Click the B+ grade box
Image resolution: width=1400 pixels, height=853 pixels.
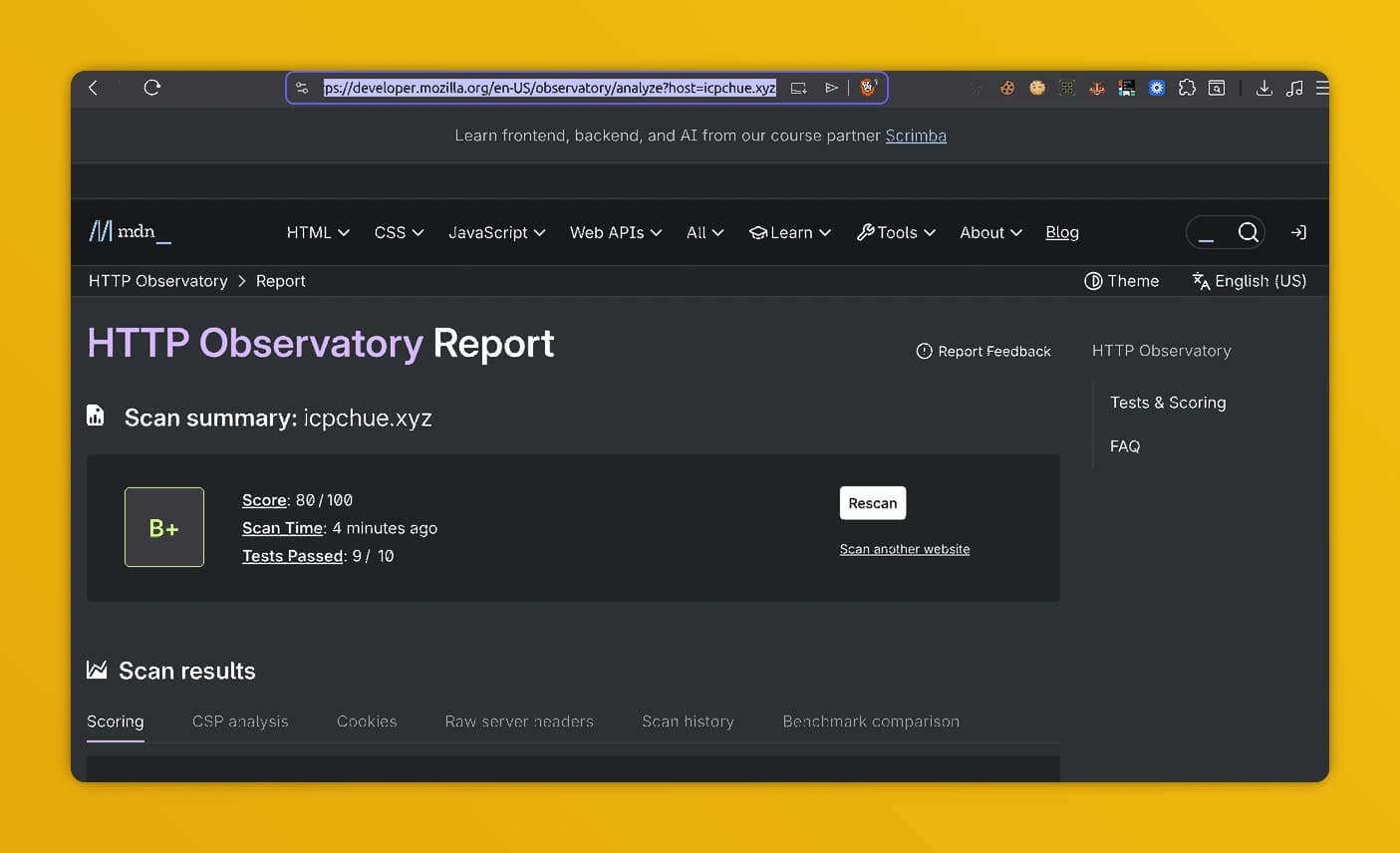[164, 527]
